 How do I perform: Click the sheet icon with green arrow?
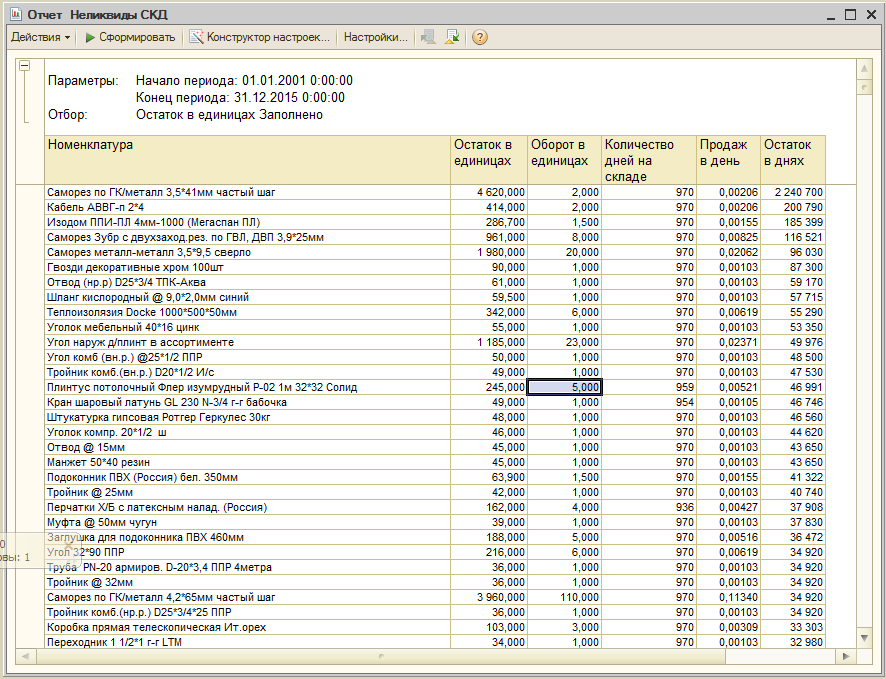click(x=452, y=37)
